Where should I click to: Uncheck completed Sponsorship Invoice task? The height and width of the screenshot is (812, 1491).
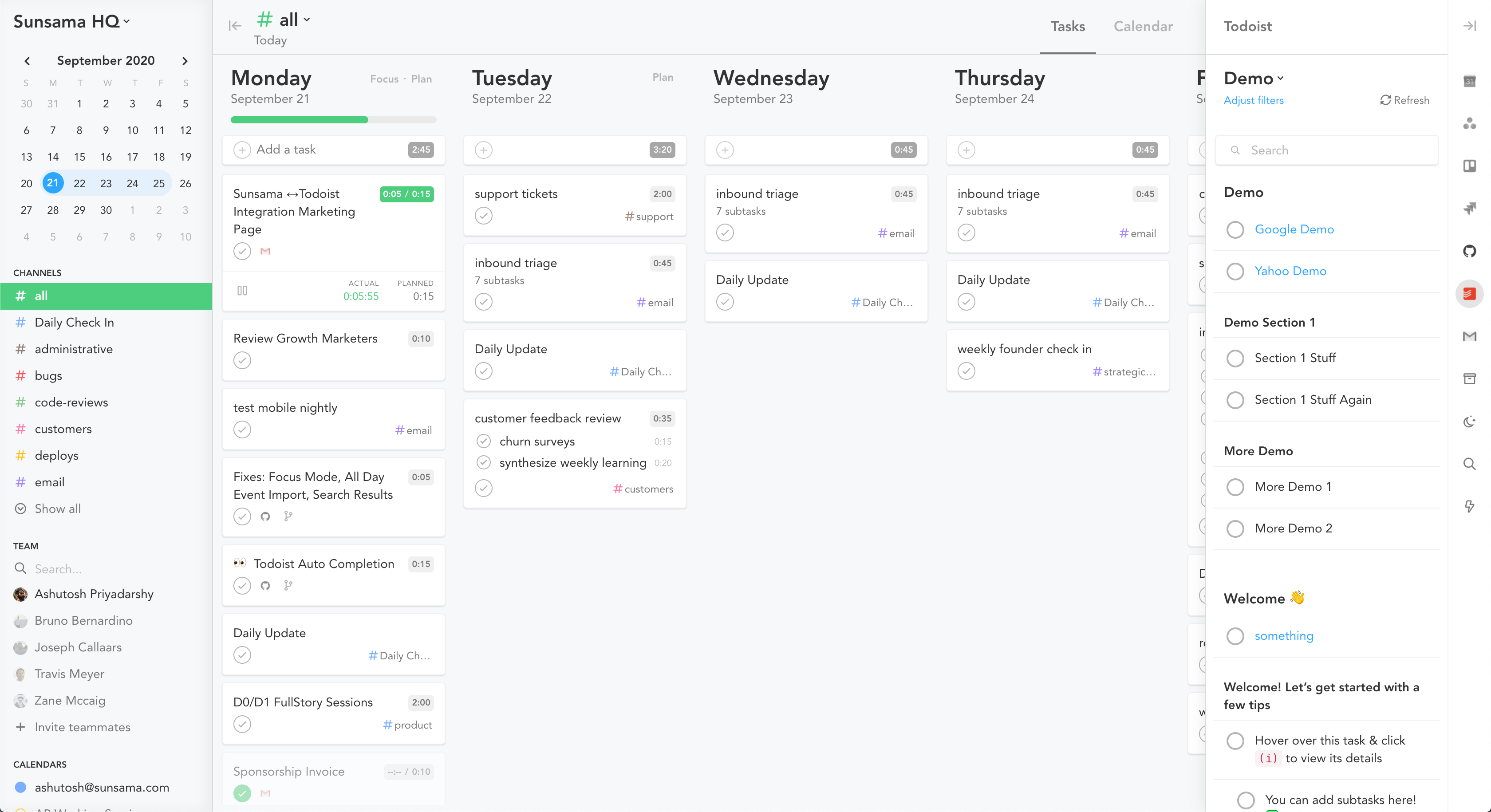click(x=242, y=793)
